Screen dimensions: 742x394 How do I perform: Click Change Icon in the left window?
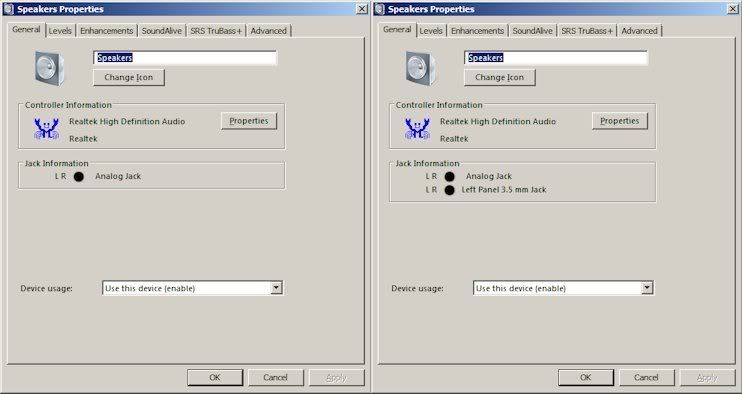129,78
